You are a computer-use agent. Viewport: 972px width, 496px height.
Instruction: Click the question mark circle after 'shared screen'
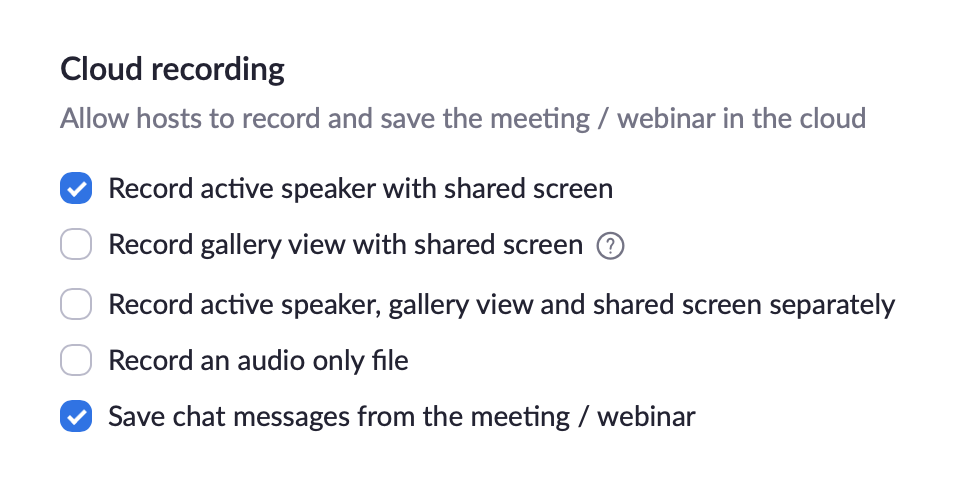click(610, 246)
